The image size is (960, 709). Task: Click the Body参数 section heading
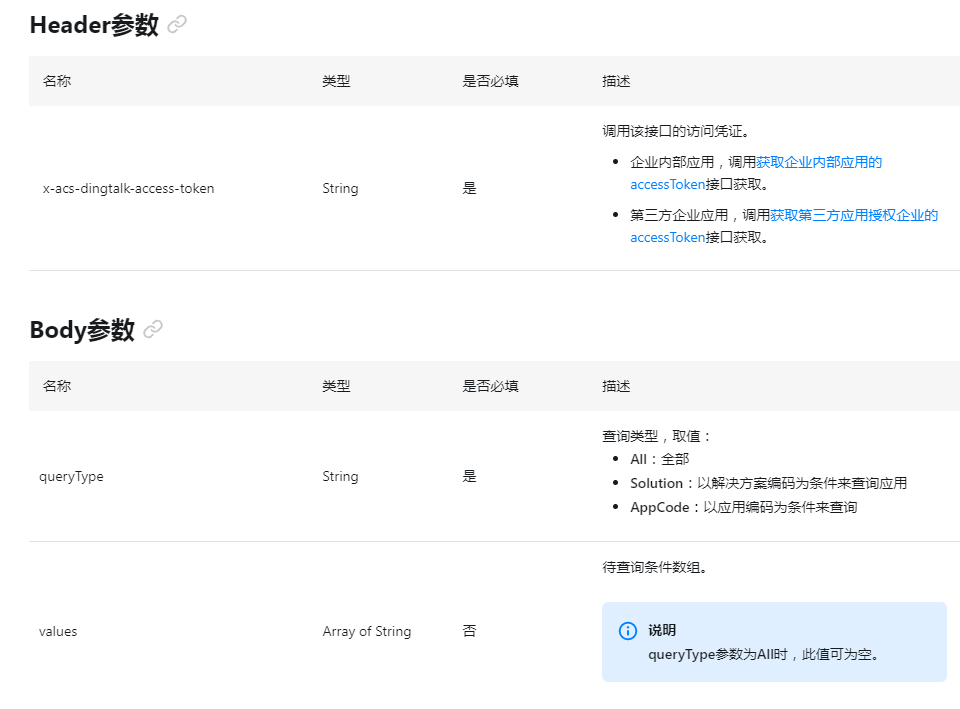(x=82, y=330)
